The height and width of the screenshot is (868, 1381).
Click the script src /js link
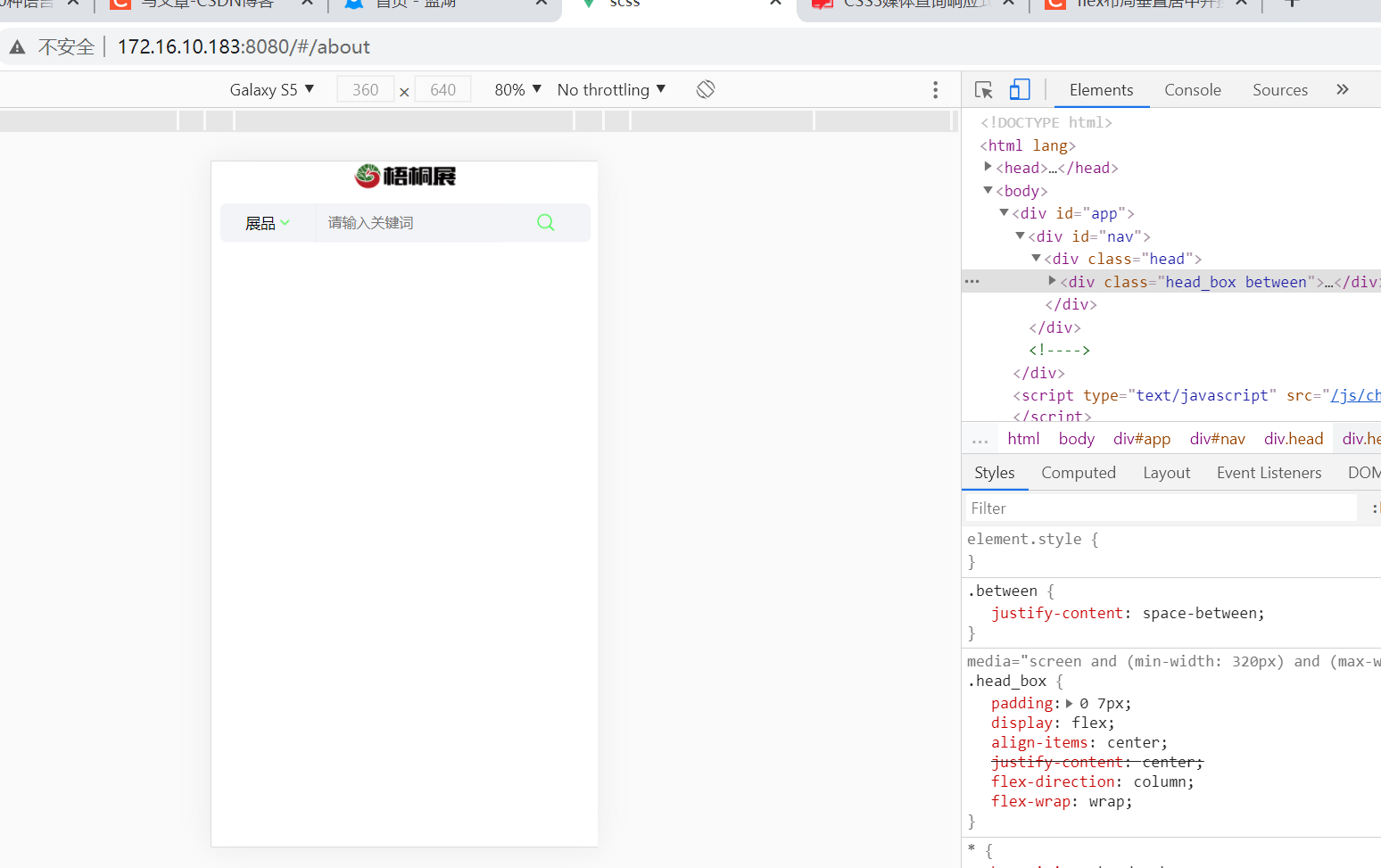1355,395
